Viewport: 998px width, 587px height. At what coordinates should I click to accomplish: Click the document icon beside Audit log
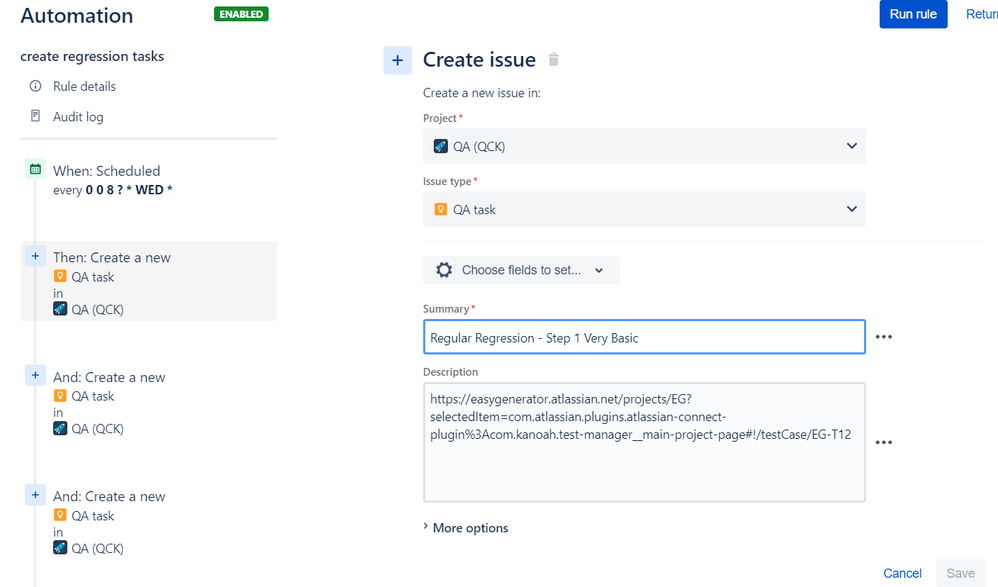pyautogui.click(x=36, y=116)
